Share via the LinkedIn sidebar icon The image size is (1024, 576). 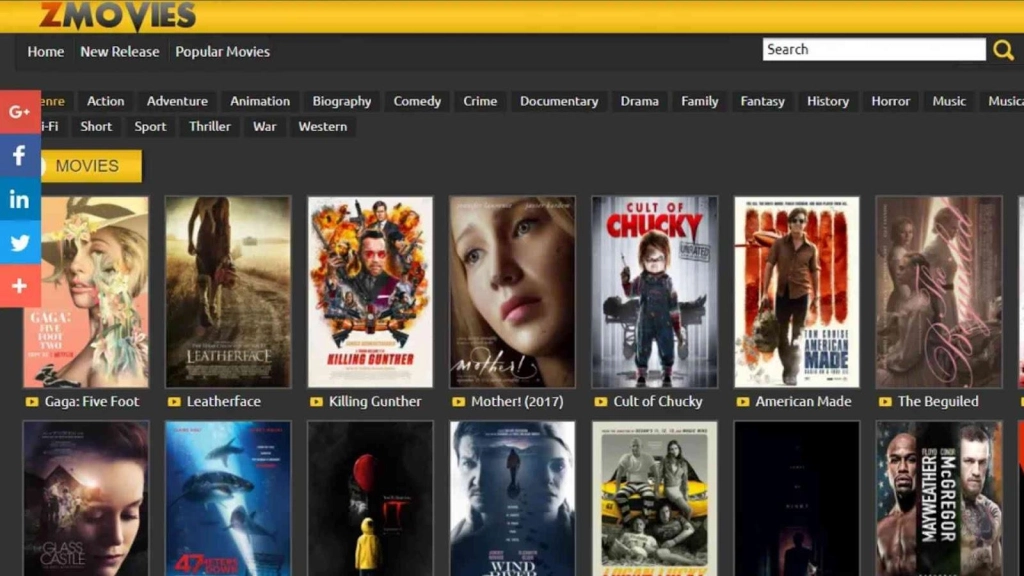tap(20, 199)
